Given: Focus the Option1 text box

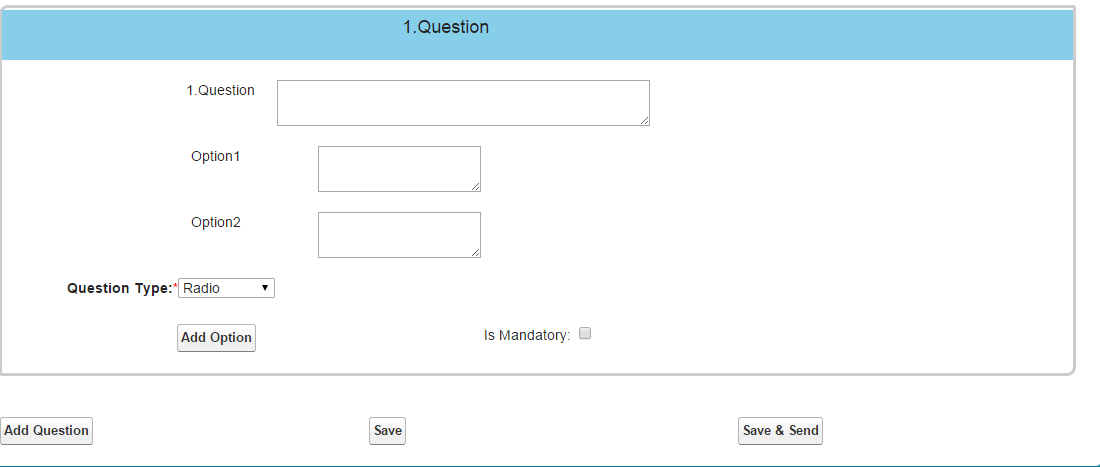Looking at the screenshot, I should click(398, 168).
